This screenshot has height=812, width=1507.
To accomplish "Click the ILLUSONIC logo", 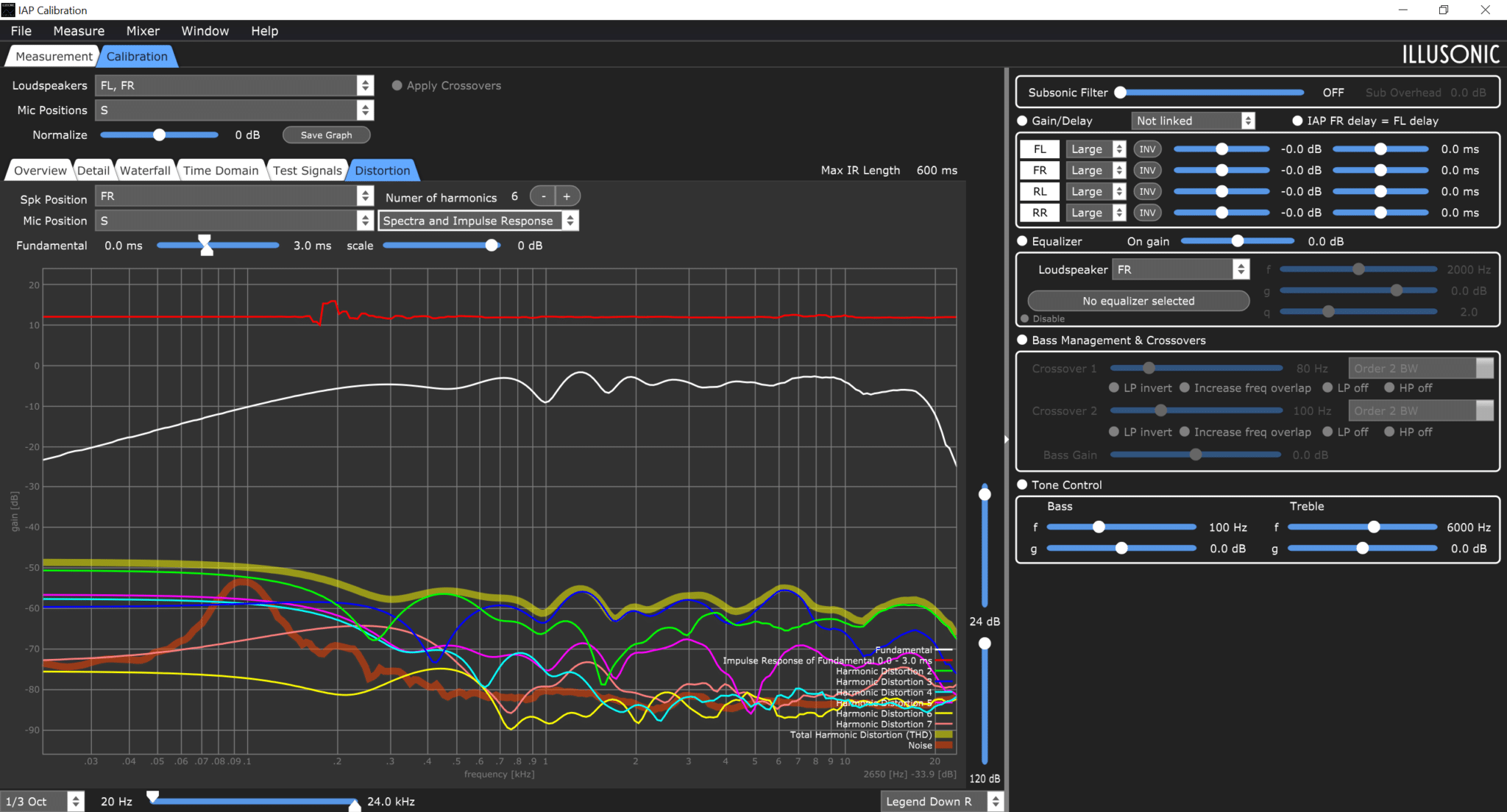I will coord(1450,54).
